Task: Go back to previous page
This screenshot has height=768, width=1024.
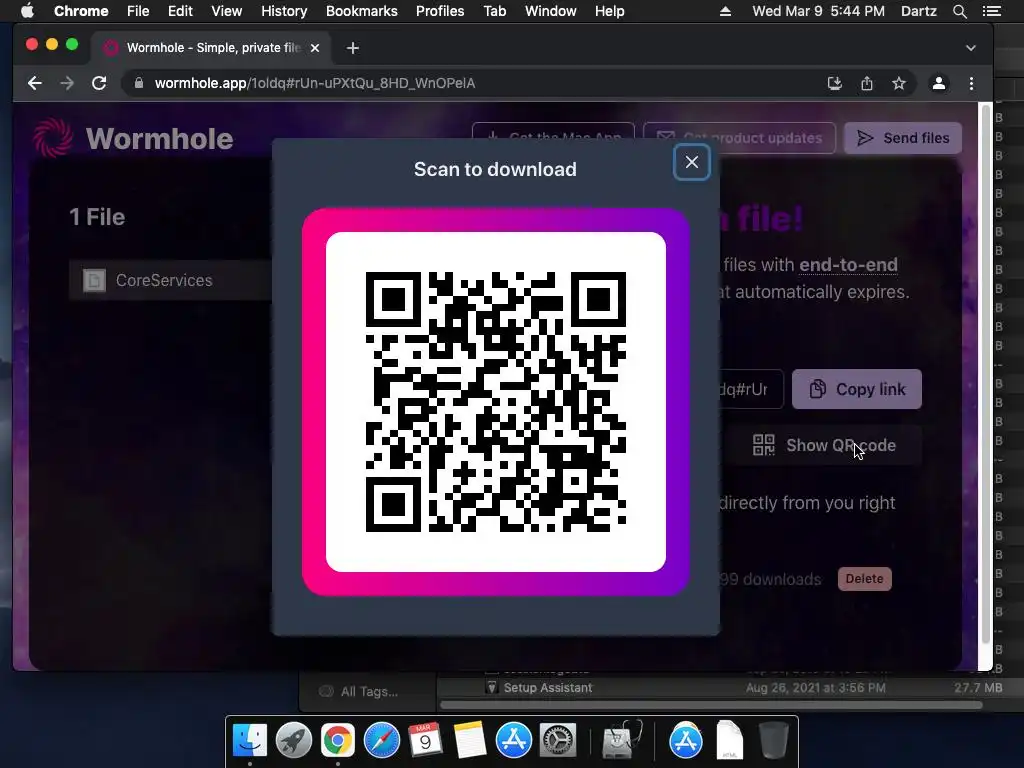Action: [x=35, y=83]
